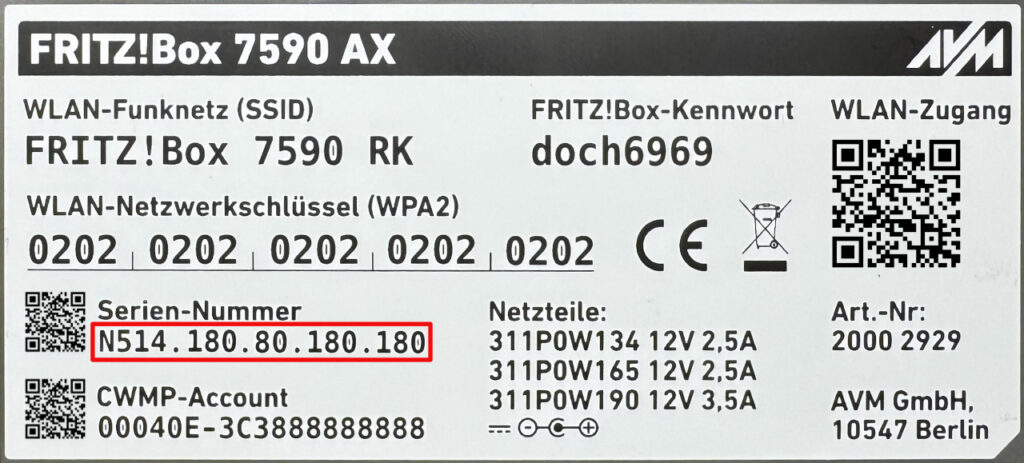Click the QR code beside Serien-Nummer
The width and height of the screenshot is (1024, 463).
coord(56,322)
